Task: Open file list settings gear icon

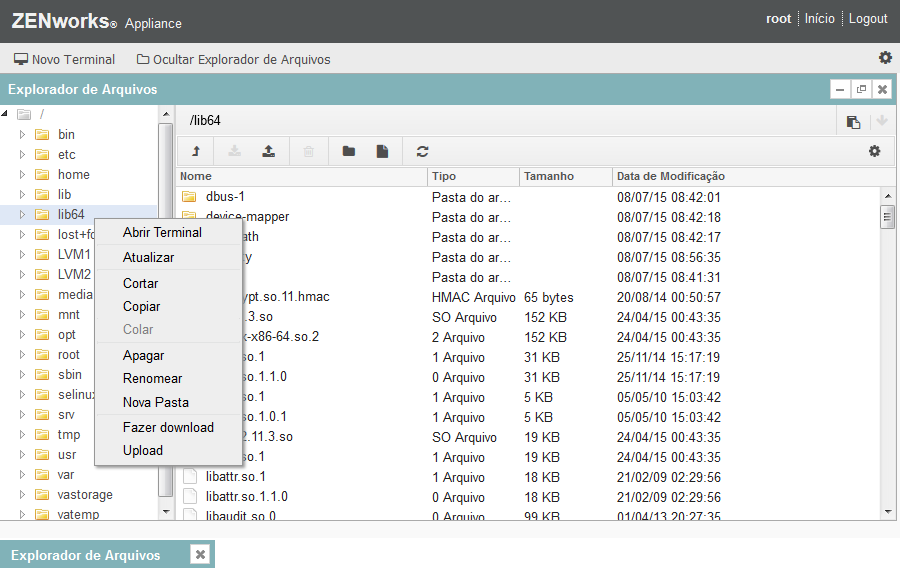Action: point(875,151)
